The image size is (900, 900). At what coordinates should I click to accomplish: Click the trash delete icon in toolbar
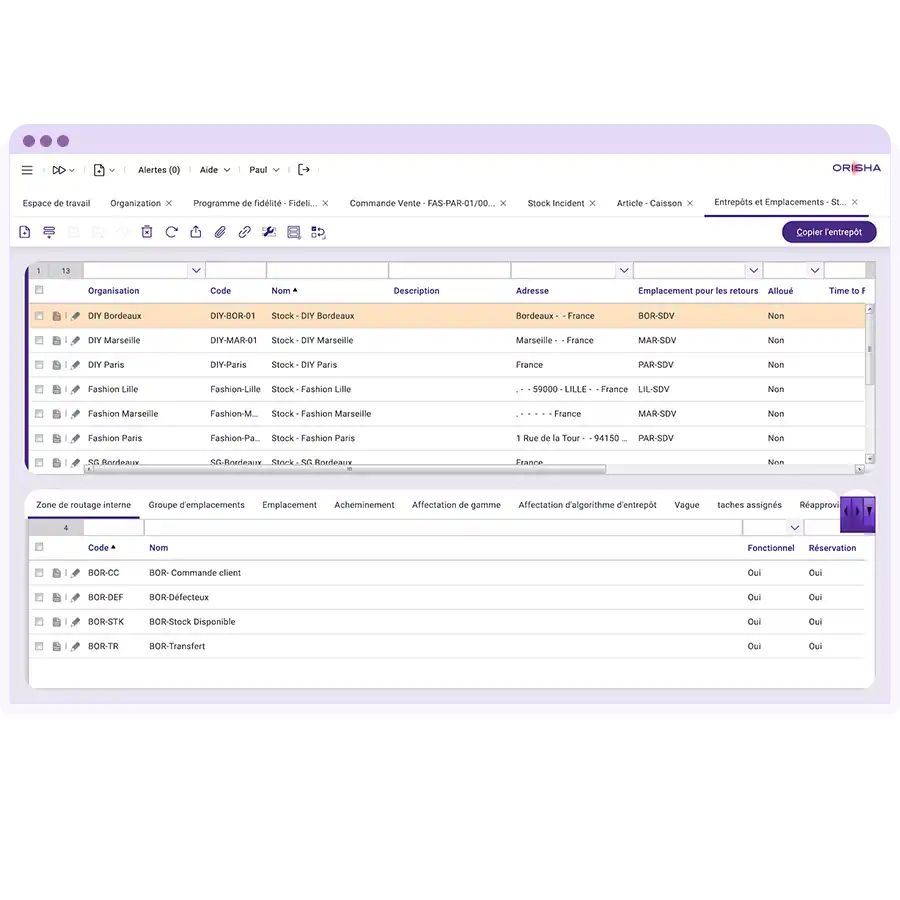coord(146,232)
